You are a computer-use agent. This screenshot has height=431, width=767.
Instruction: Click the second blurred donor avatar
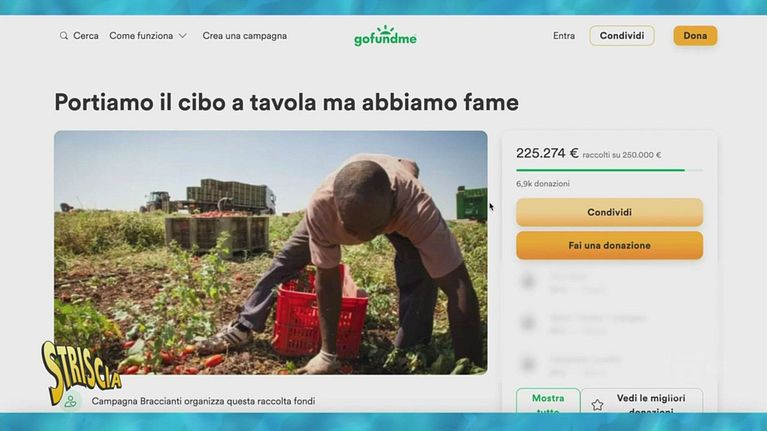(528, 323)
